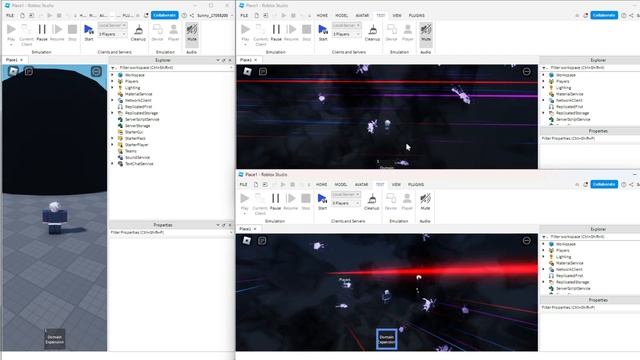Click more options icon in left viewport
Viewport: 640px width, 360px height.
(x=96, y=71)
